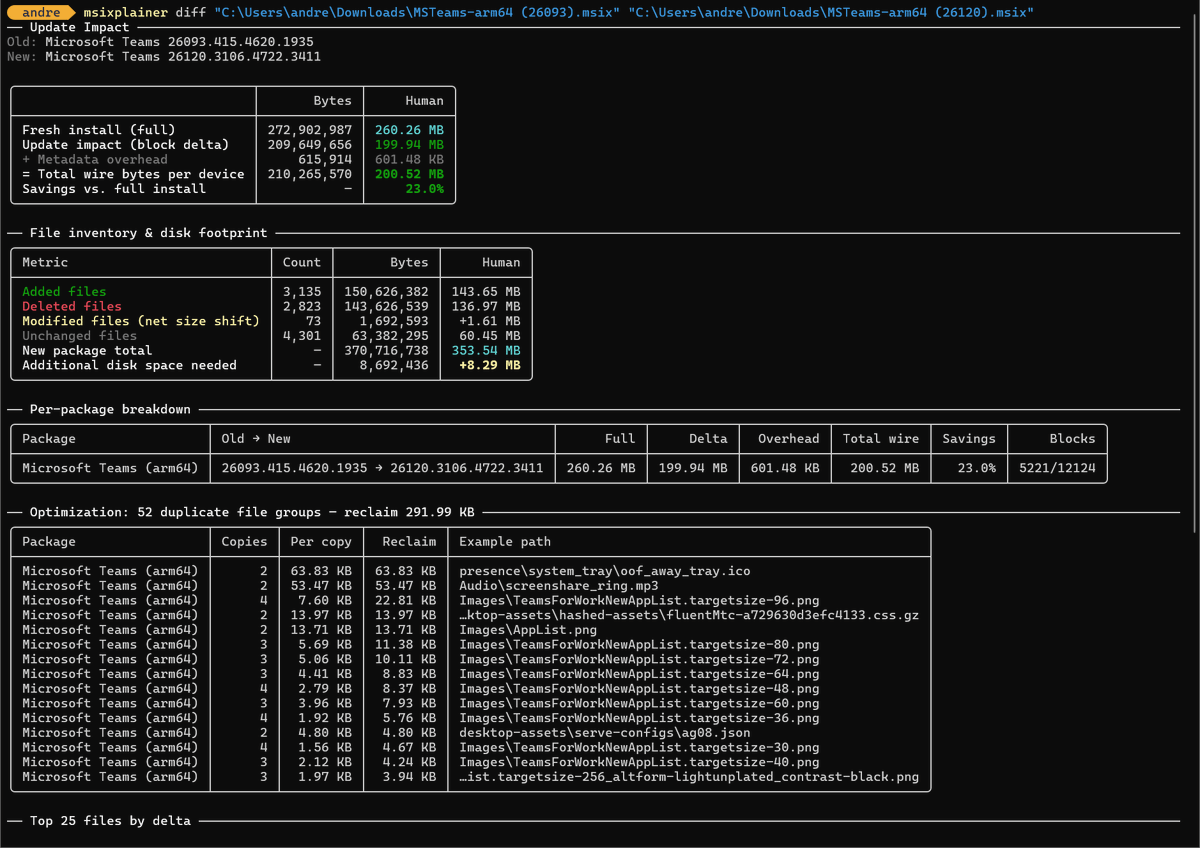Click the "Old → New" column header

[256, 438]
